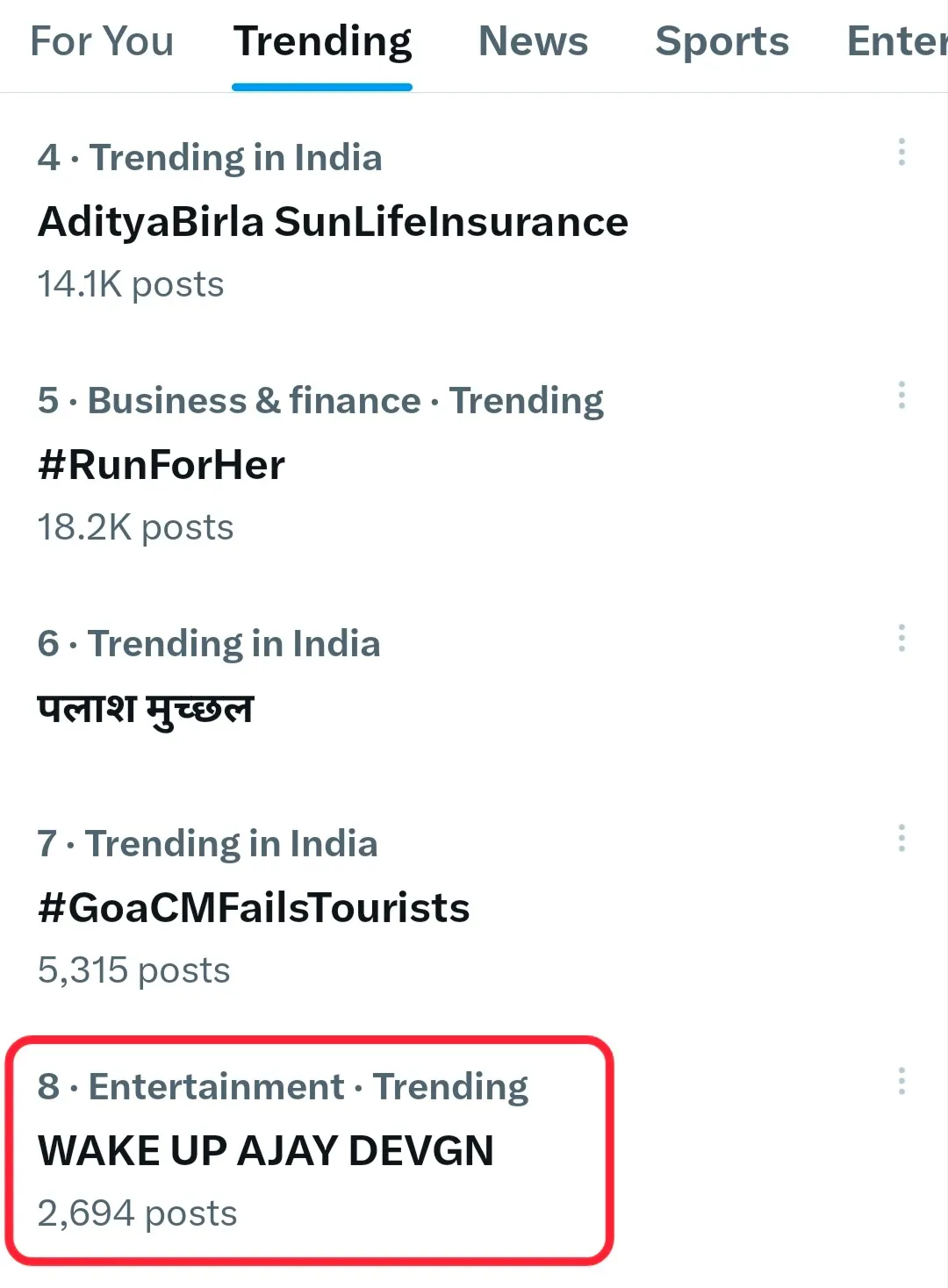Switch to the News tab
The width and height of the screenshot is (948, 1288).
[533, 41]
